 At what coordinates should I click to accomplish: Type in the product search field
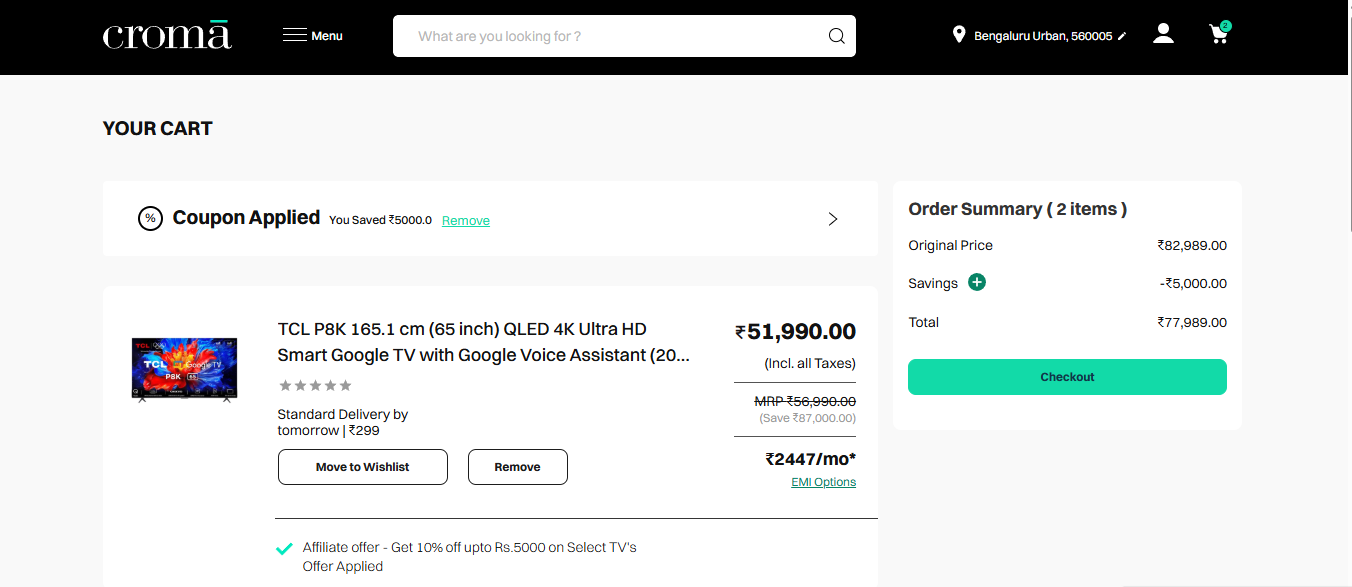(x=610, y=37)
